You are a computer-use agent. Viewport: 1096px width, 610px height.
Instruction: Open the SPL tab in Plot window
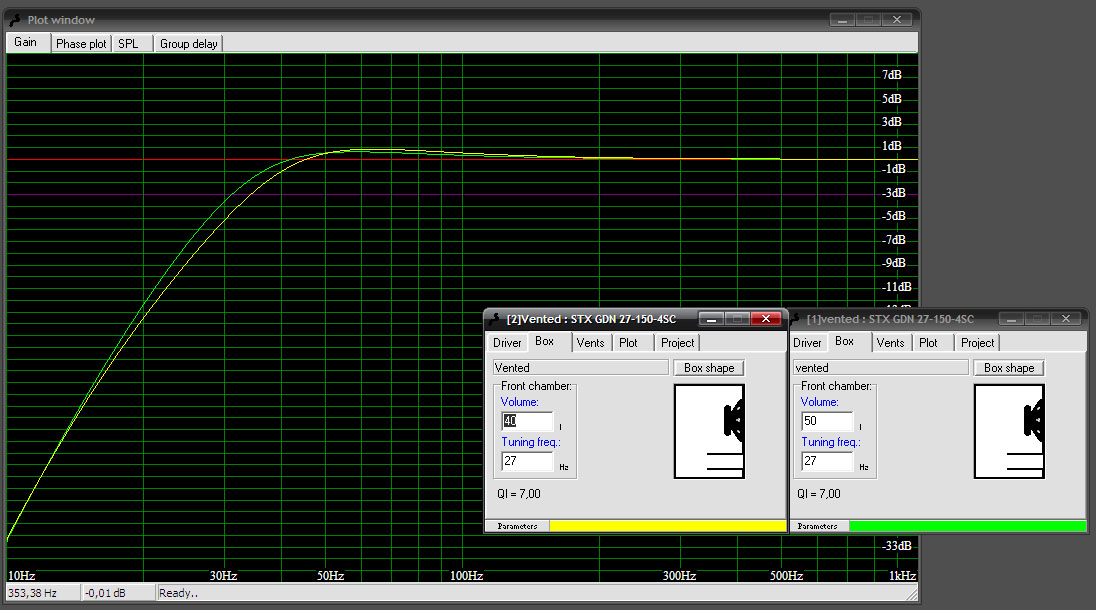[128, 44]
